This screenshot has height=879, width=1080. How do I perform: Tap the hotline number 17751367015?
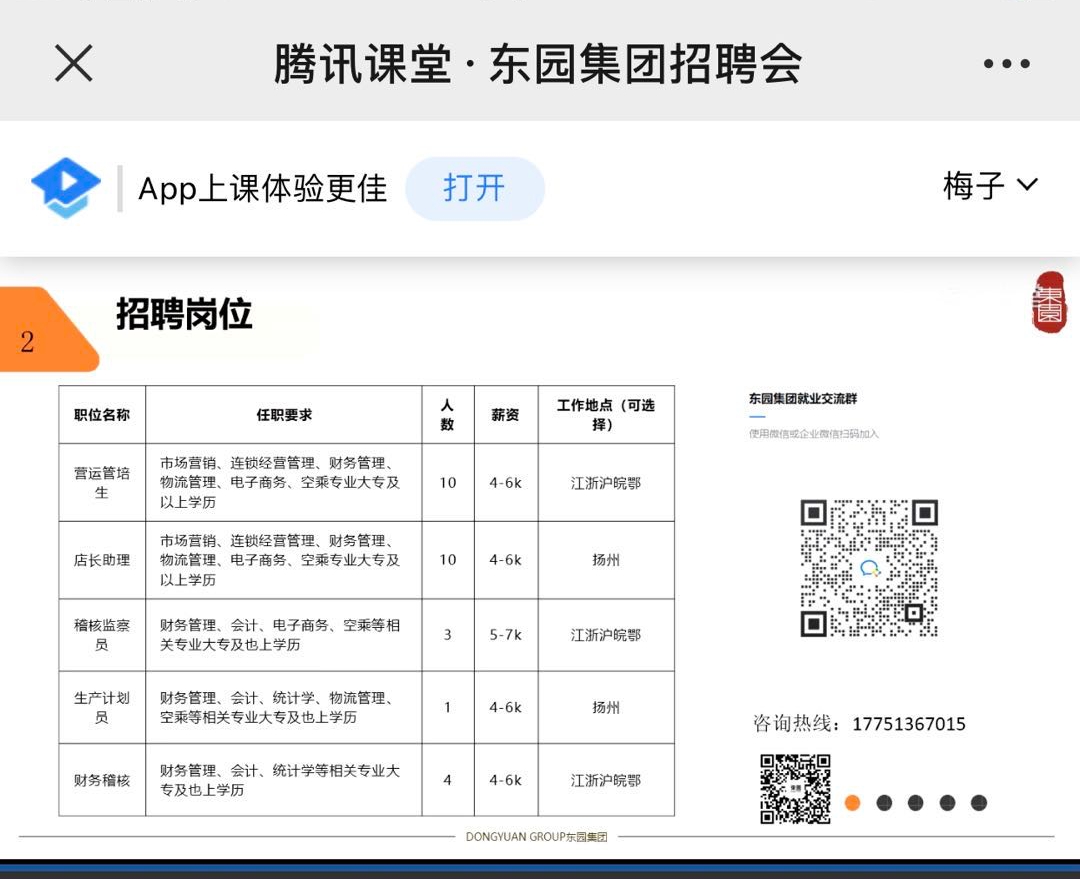909,724
